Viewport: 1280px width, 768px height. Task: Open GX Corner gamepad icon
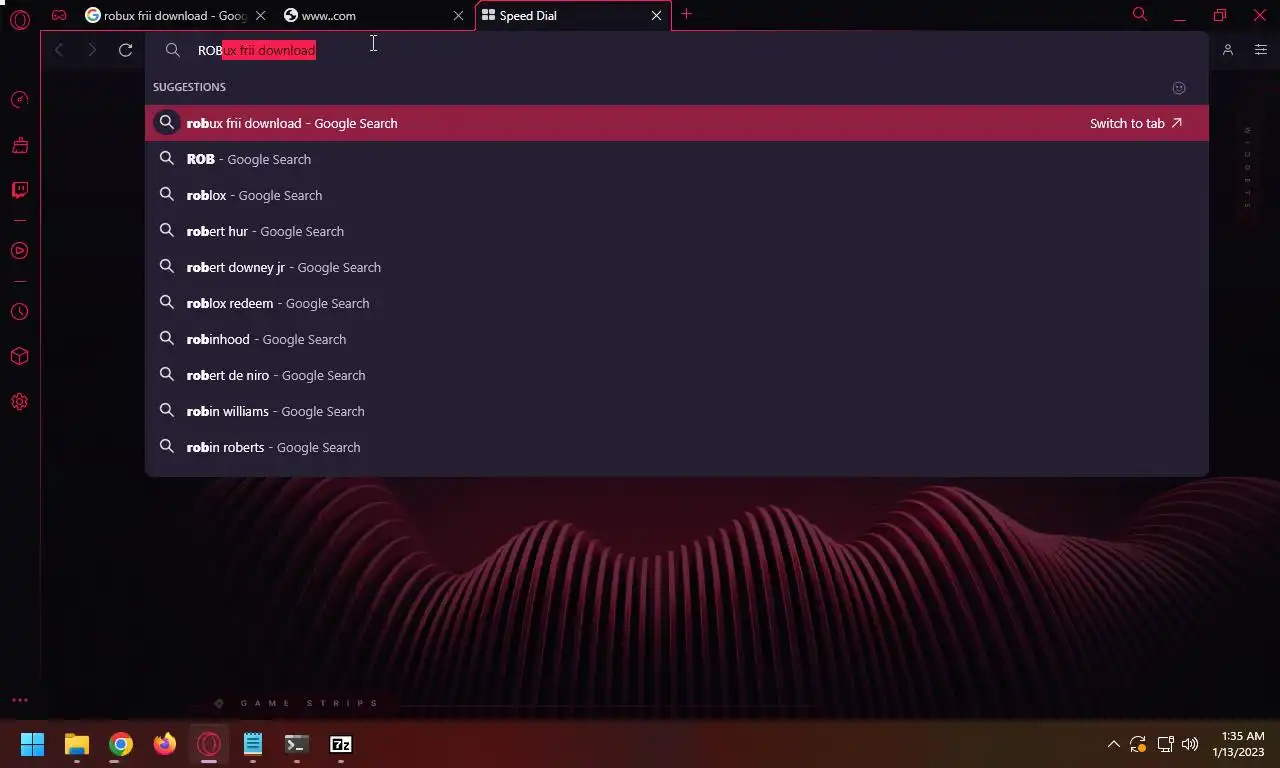tap(60, 15)
